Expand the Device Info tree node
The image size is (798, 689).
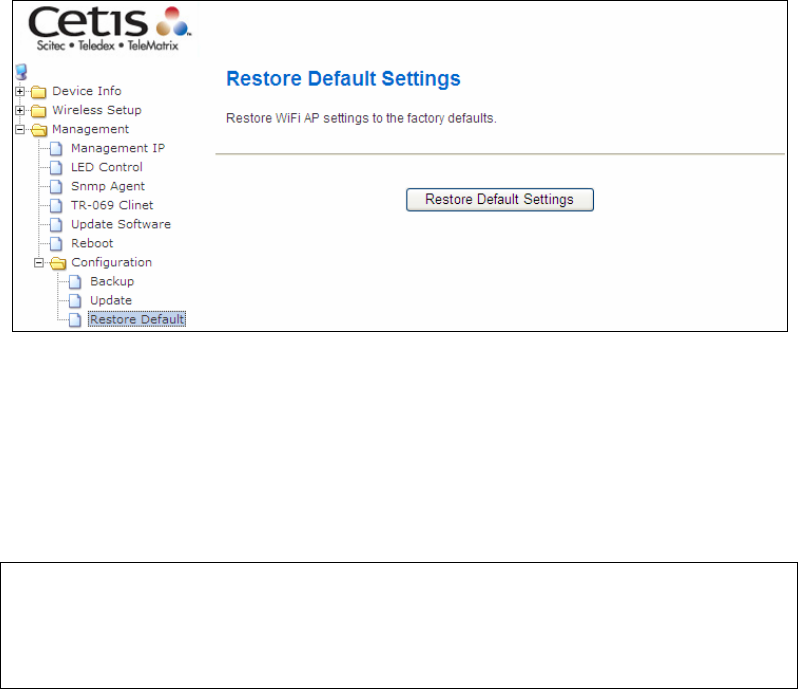tap(20, 92)
